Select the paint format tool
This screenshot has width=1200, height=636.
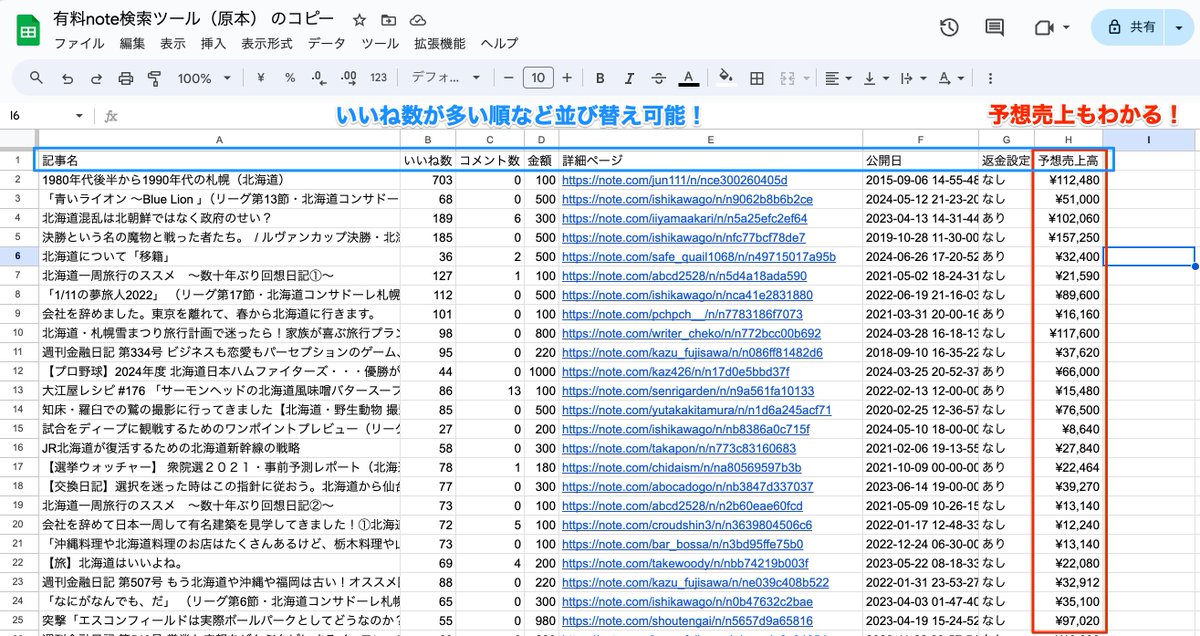[154, 78]
